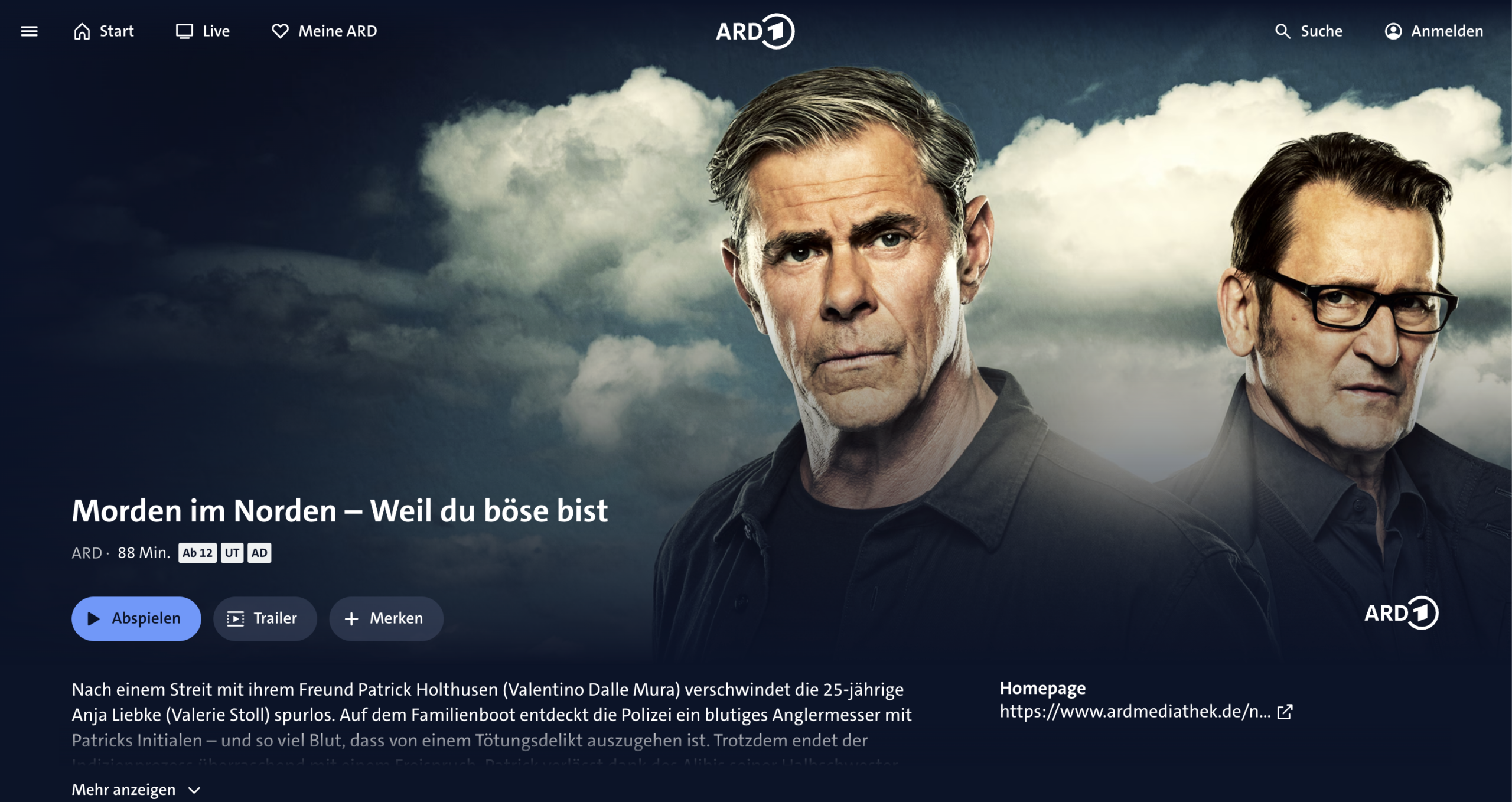1512x802 pixels.
Task: Open the hamburger menu icon
Action: (x=29, y=31)
